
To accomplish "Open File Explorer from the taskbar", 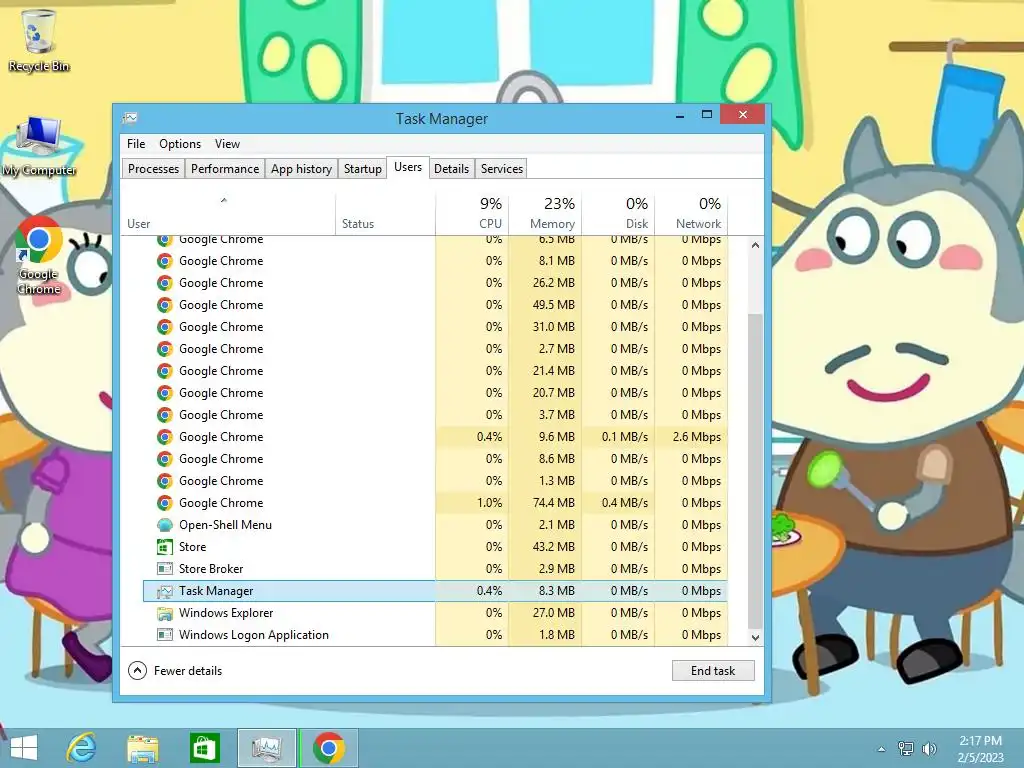I will pyautogui.click(x=142, y=748).
